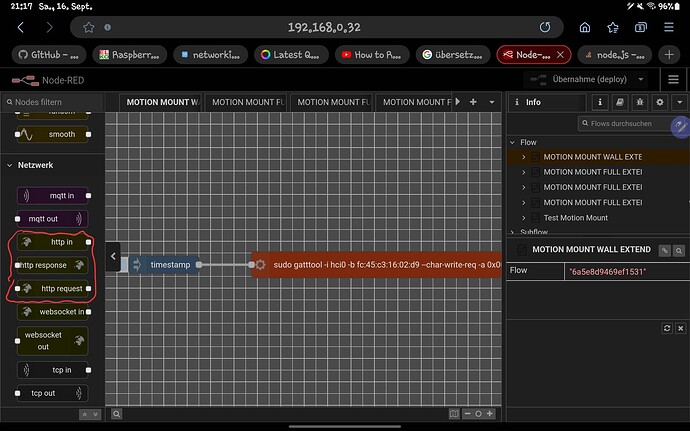Image resolution: width=690 pixels, height=431 pixels.
Task: Open the second MOTION MOUNT FU flow tab
Action: (246, 102)
